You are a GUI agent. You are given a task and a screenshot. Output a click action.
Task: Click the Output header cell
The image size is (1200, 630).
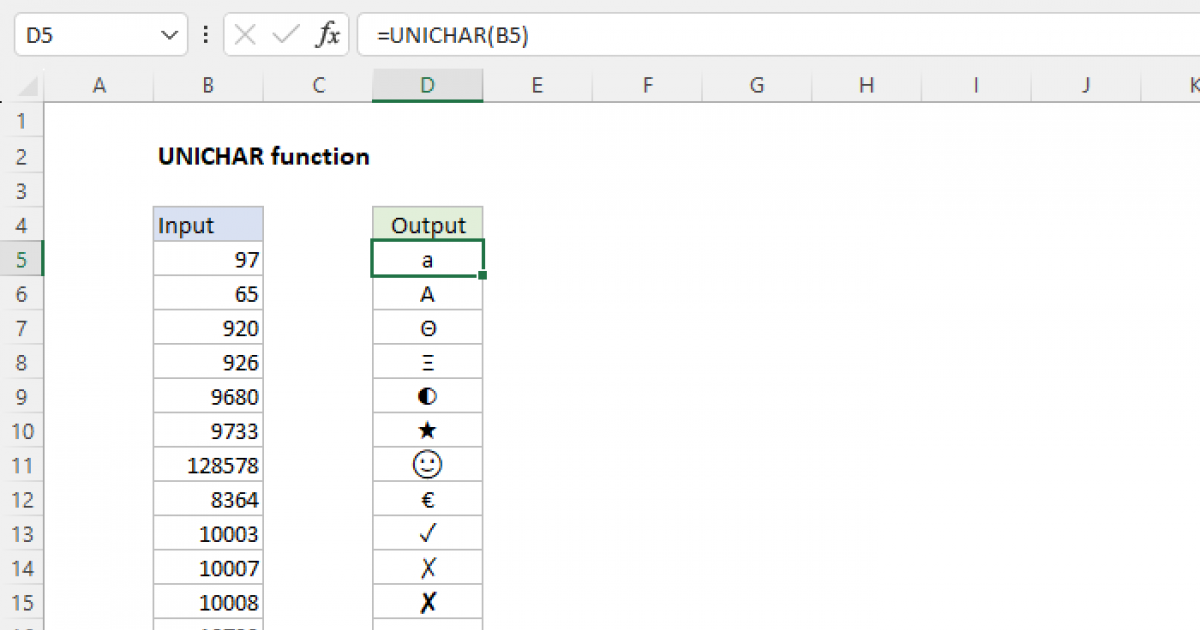tap(427, 224)
